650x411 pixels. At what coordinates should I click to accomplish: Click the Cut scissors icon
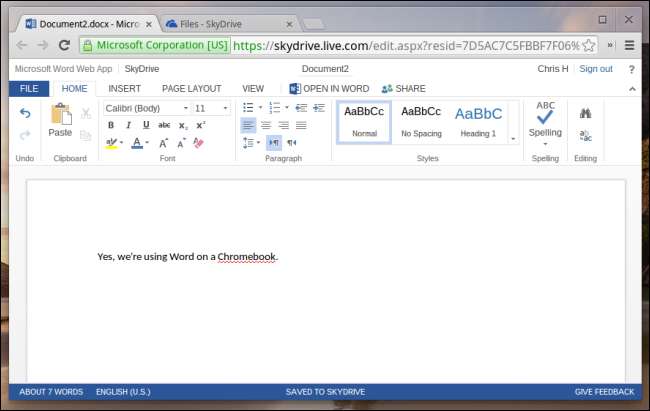pyautogui.click(x=86, y=114)
